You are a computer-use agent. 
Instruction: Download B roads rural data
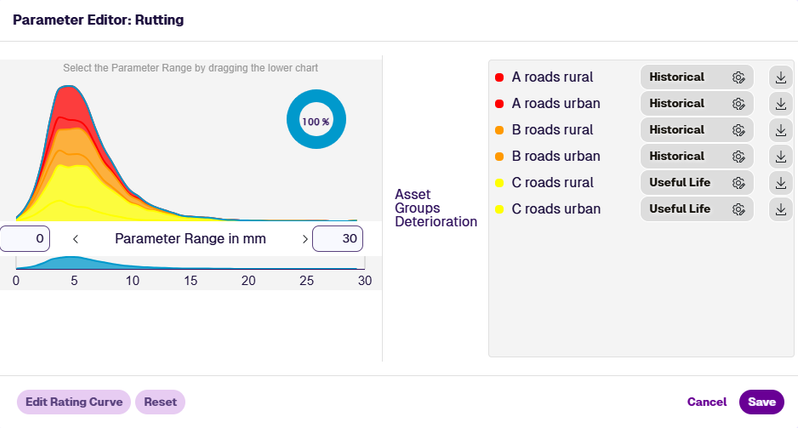pos(781,130)
